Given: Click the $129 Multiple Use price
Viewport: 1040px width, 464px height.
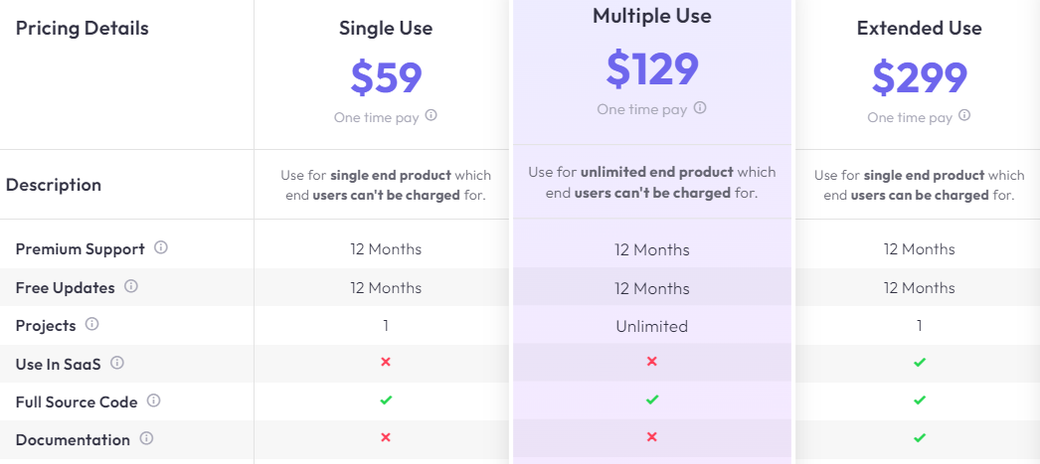Looking at the screenshot, I should coord(652,68).
